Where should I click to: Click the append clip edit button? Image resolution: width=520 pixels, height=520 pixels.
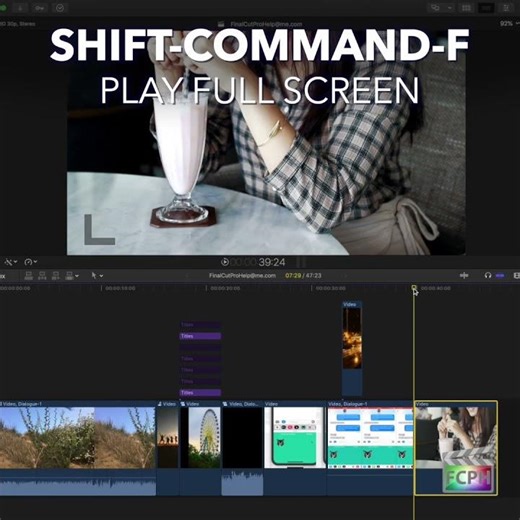coord(55,276)
